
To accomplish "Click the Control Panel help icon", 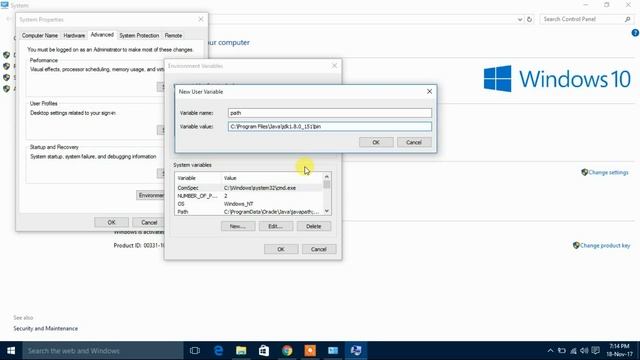I will pyautogui.click(x=635, y=33).
